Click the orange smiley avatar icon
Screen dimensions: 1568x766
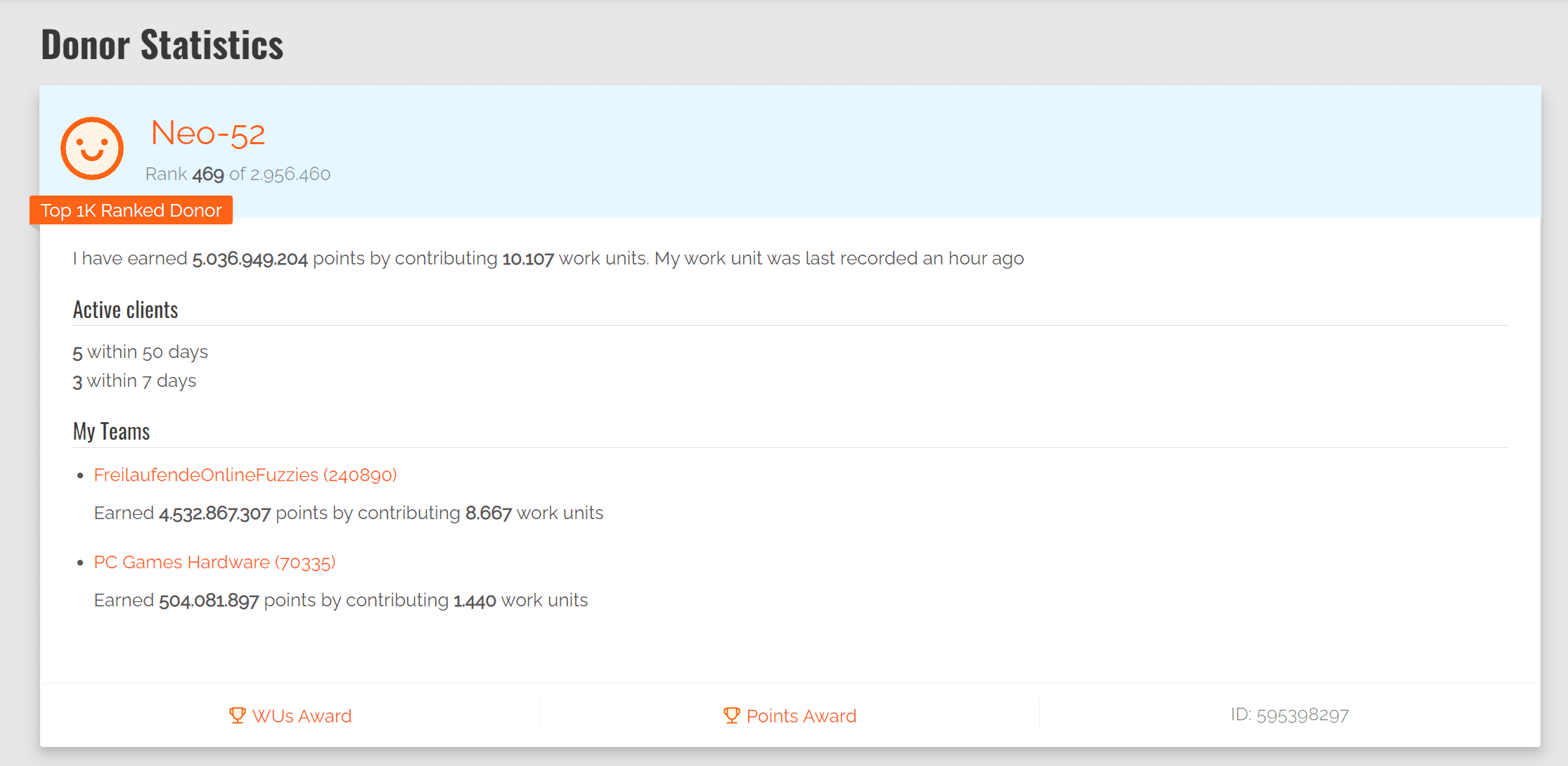pos(92,148)
